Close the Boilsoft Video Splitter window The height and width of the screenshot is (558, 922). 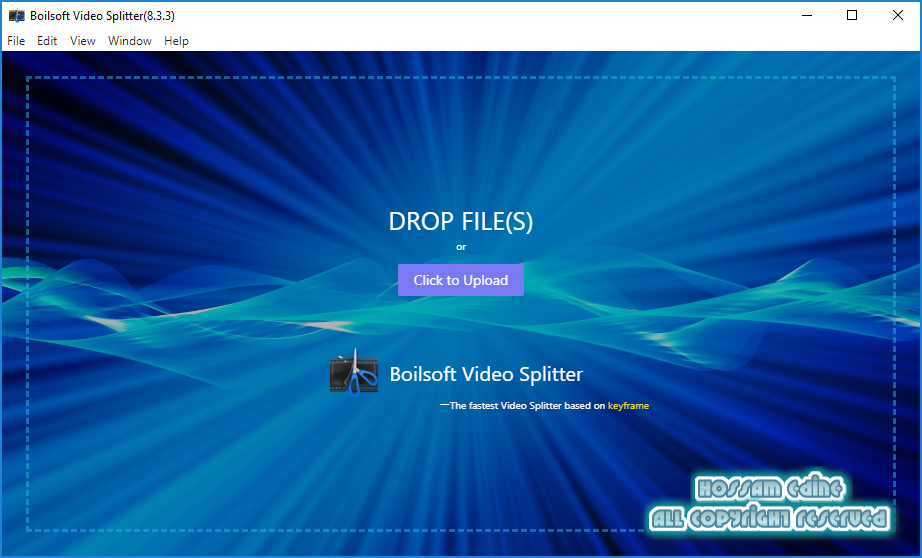[897, 15]
